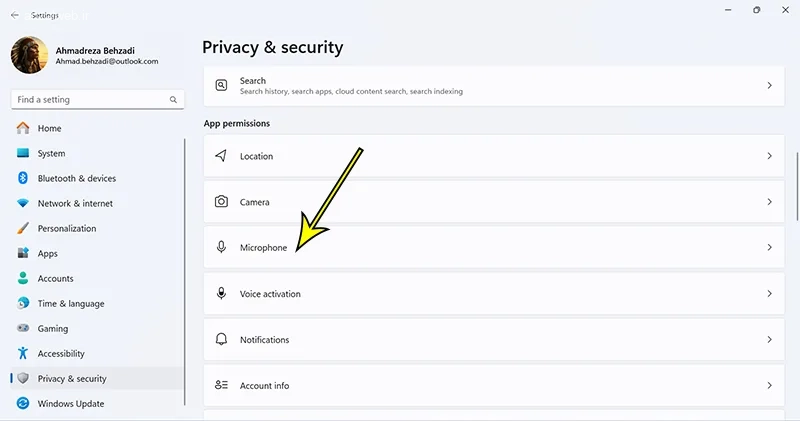Click the search magnifier icon in Find a setting

[174, 100]
